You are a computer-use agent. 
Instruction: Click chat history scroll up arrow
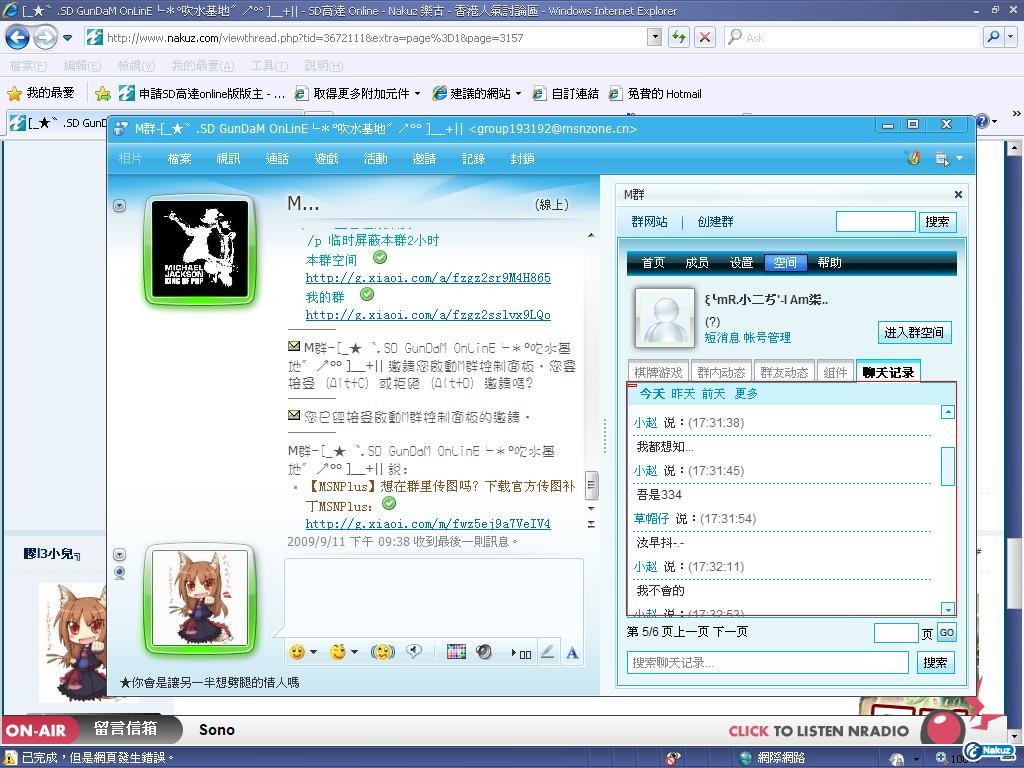pyautogui.click(x=948, y=412)
